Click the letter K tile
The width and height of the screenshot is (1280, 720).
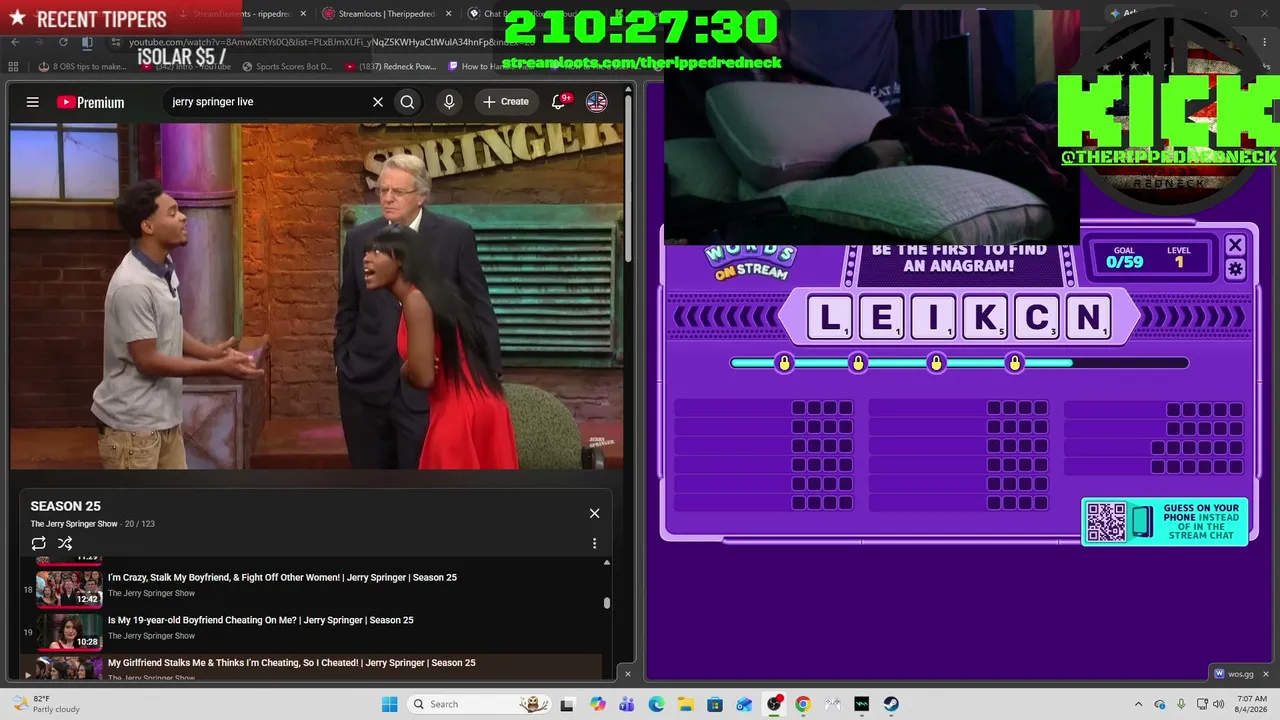click(985, 318)
